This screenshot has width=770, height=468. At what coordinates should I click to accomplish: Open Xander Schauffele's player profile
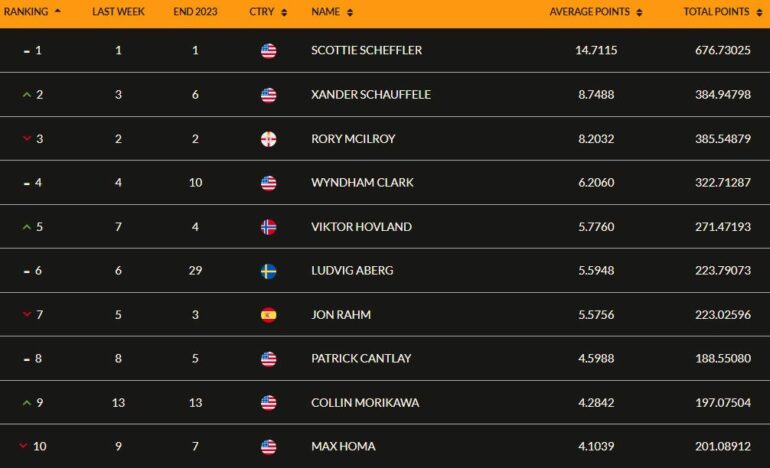371,94
